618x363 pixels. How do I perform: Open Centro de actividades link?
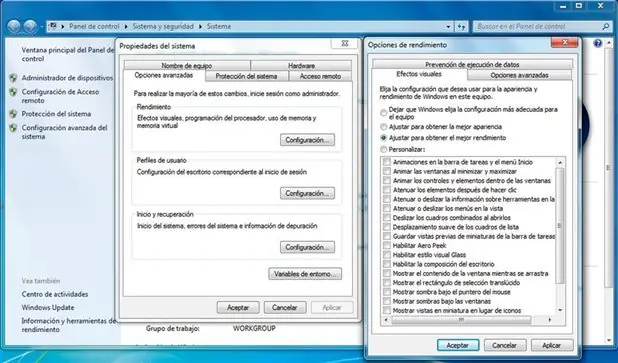tap(55, 294)
